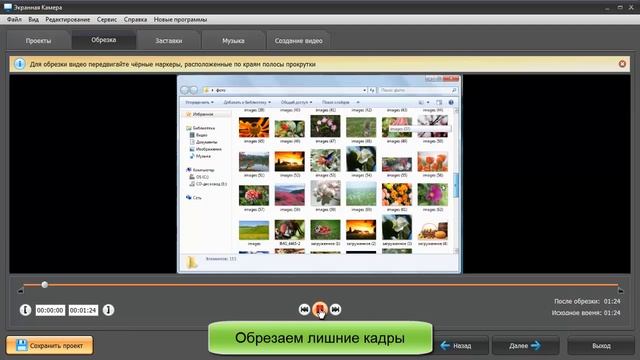Focus the start time field 00:00:00
Image resolution: width=640 pixels, height=360 pixels.
[50, 310]
